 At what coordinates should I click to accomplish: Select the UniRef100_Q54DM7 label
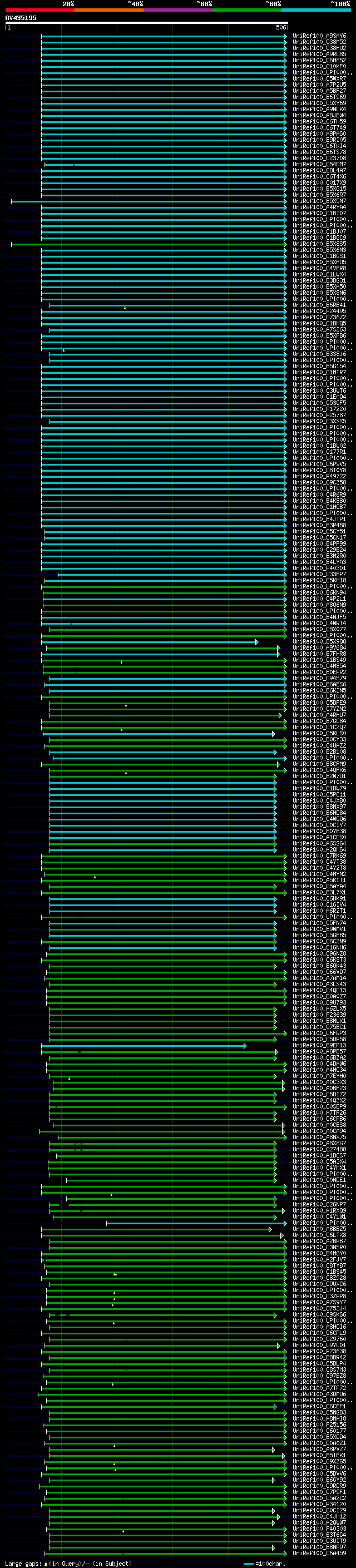319,164
